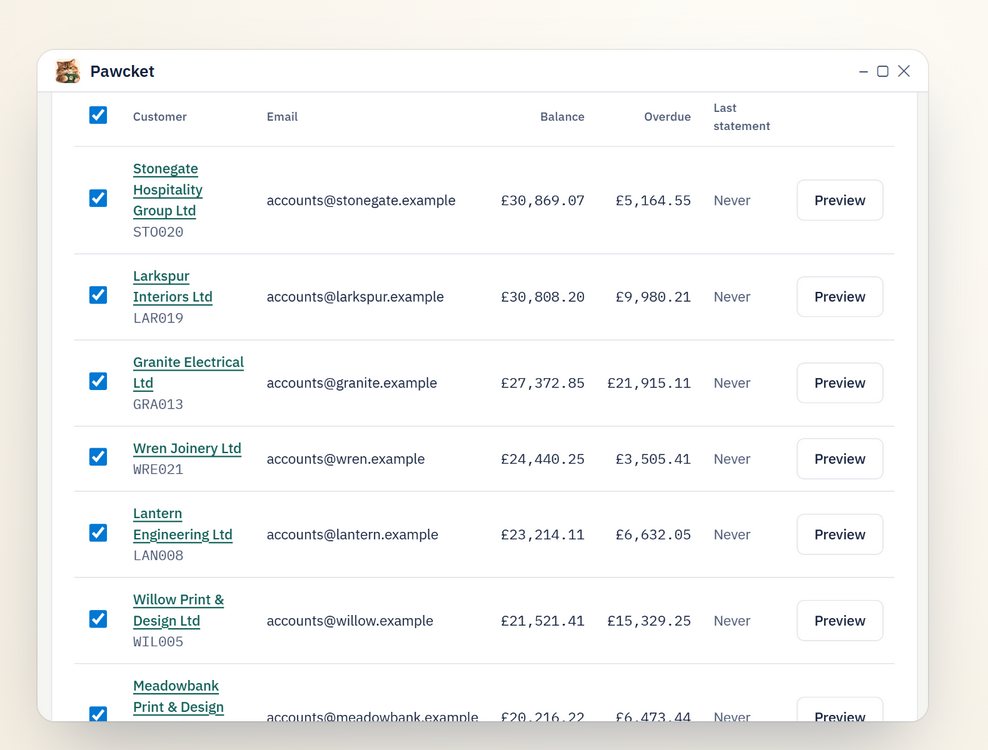Click overdue amount £5,164.55
988x750 pixels.
pos(653,200)
